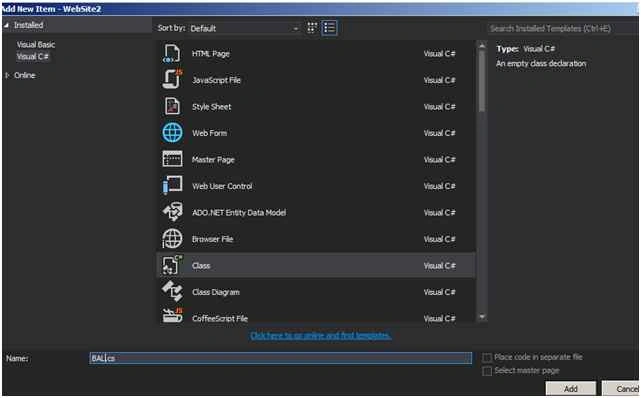Image resolution: width=641 pixels, height=398 pixels.
Task: Select the Online tree item label
Action: point(25,75)
